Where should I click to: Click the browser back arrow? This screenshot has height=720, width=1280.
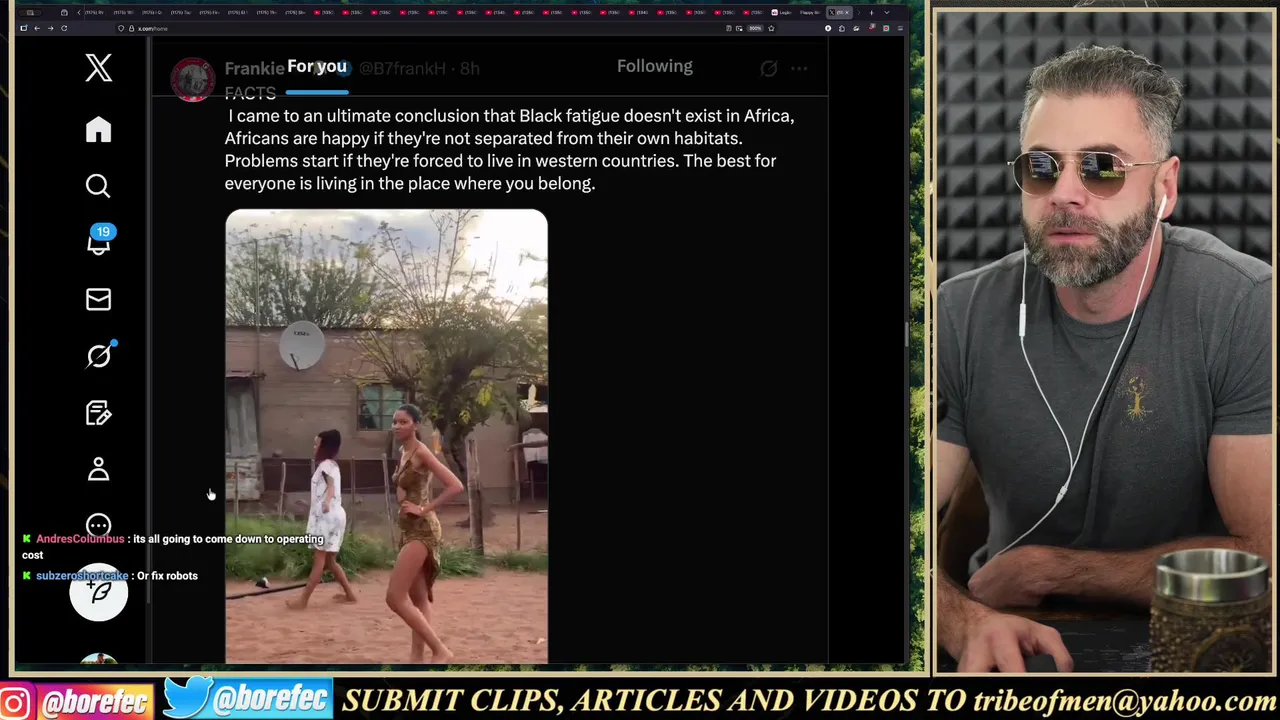(x=37, y=28)
